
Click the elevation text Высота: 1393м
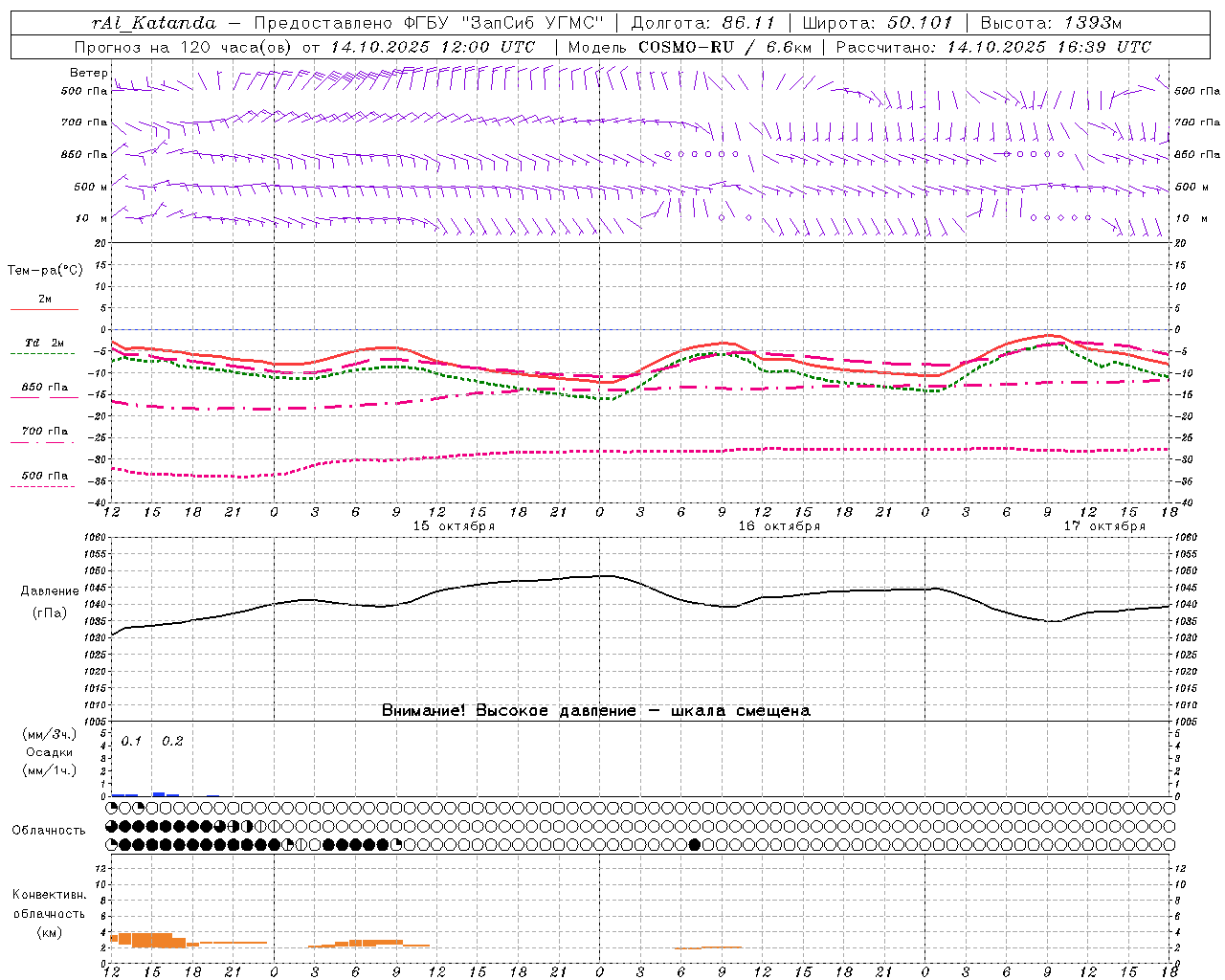(x=1051, y=23)
